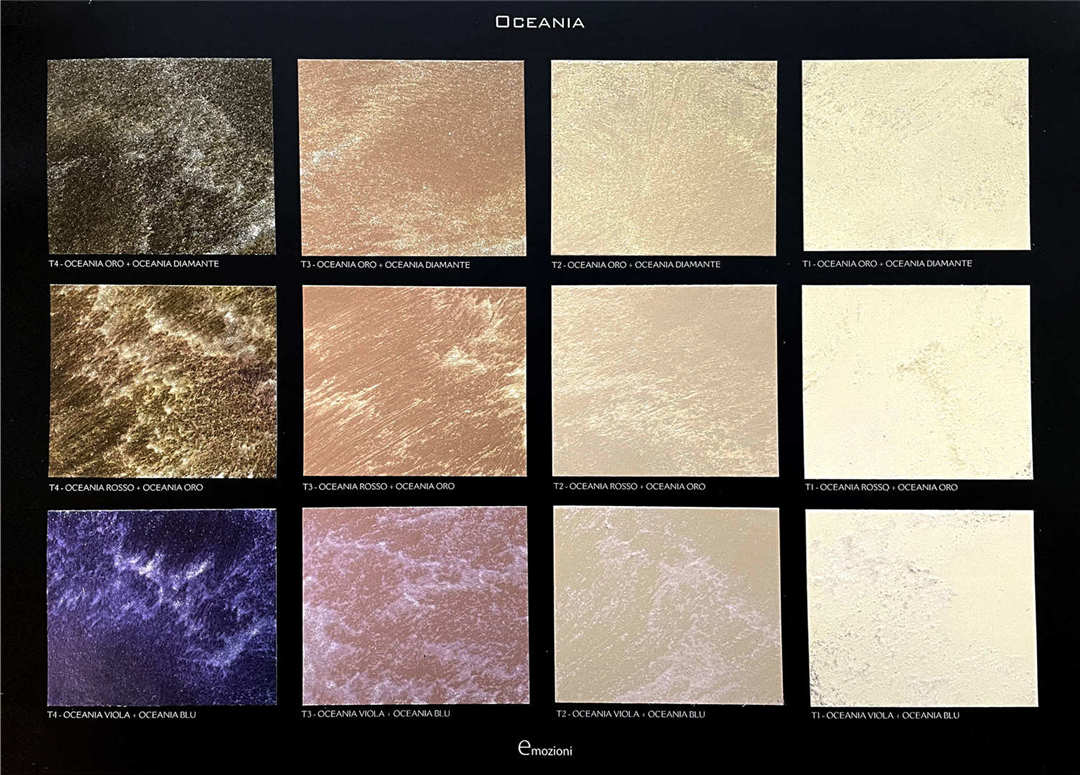
Task: Pick the T3 Oceania Rosso + Oro swatch
Action: pyautogui.click(x=415, y=381)
